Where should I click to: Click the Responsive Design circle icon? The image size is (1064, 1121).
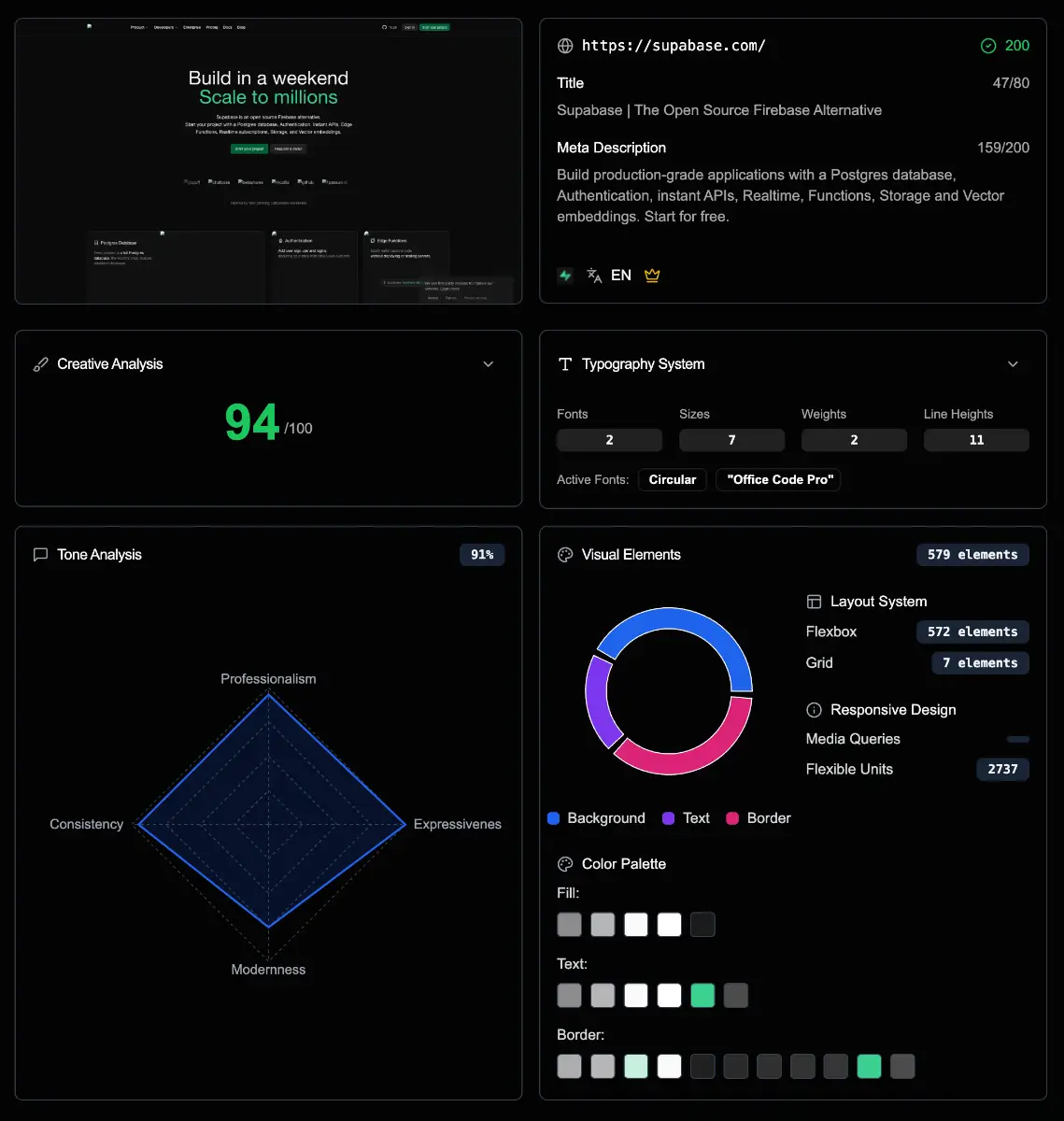click(814, 710)
